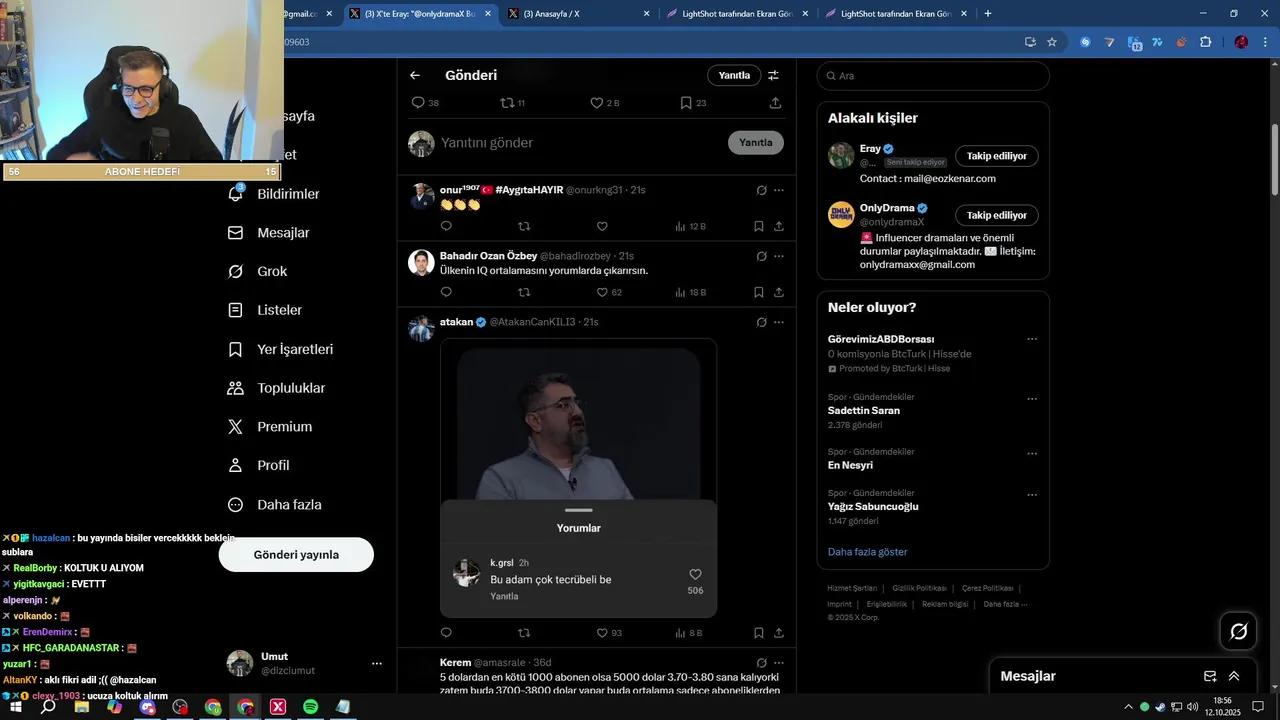Share the main post via upload icon
This screenshot has width=1280, height=720.
(x=776, y=103)
